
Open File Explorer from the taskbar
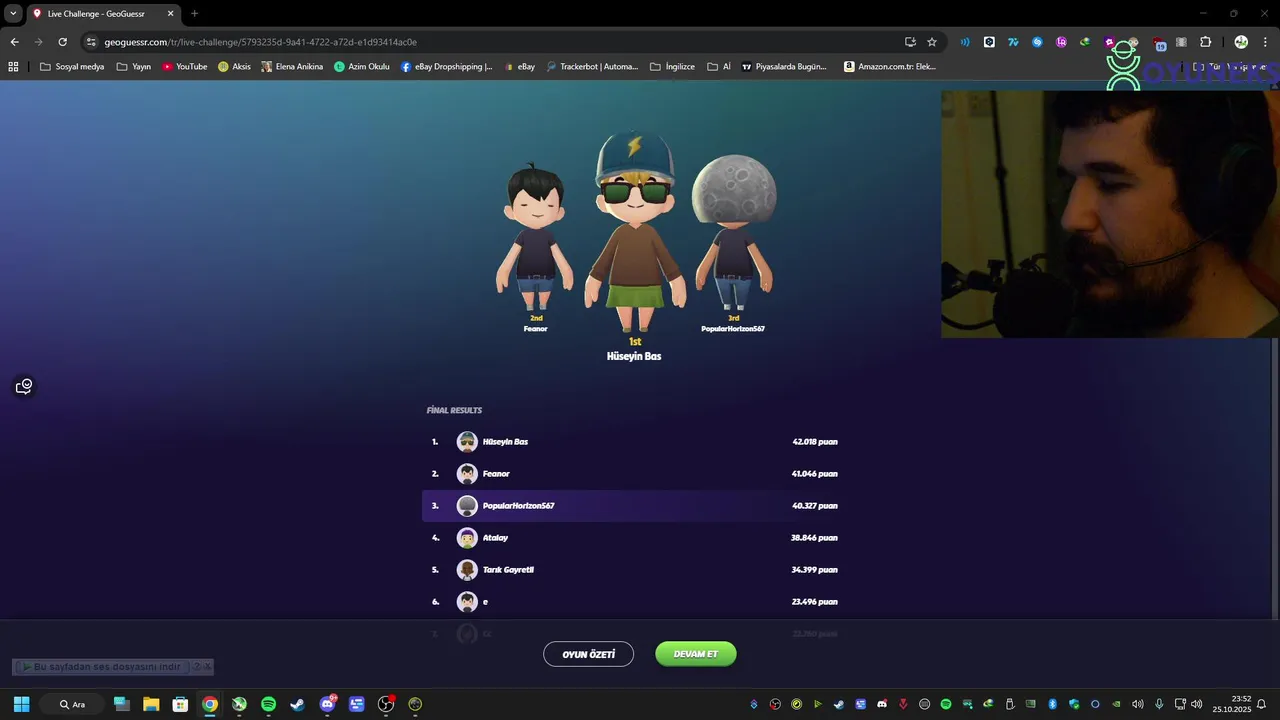(151, 704)
